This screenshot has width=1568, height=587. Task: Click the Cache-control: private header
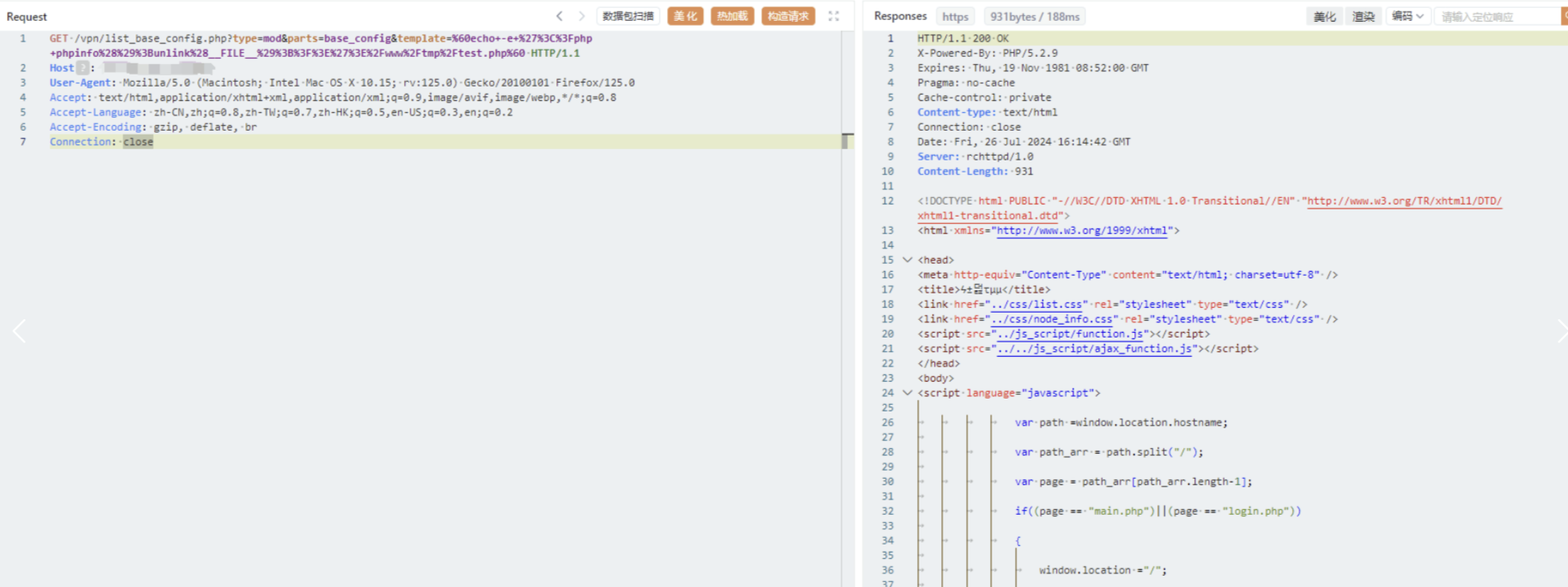tap(984, 98)
